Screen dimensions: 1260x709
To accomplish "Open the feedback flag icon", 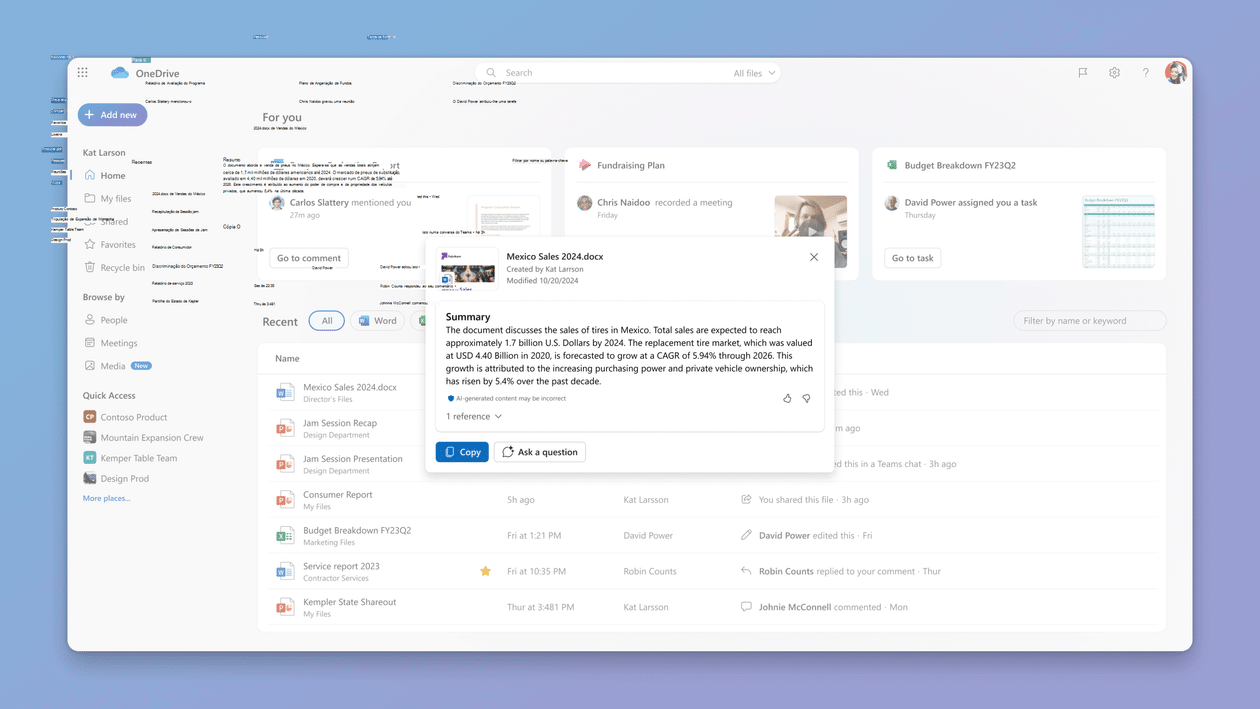I will point(1082,72).
